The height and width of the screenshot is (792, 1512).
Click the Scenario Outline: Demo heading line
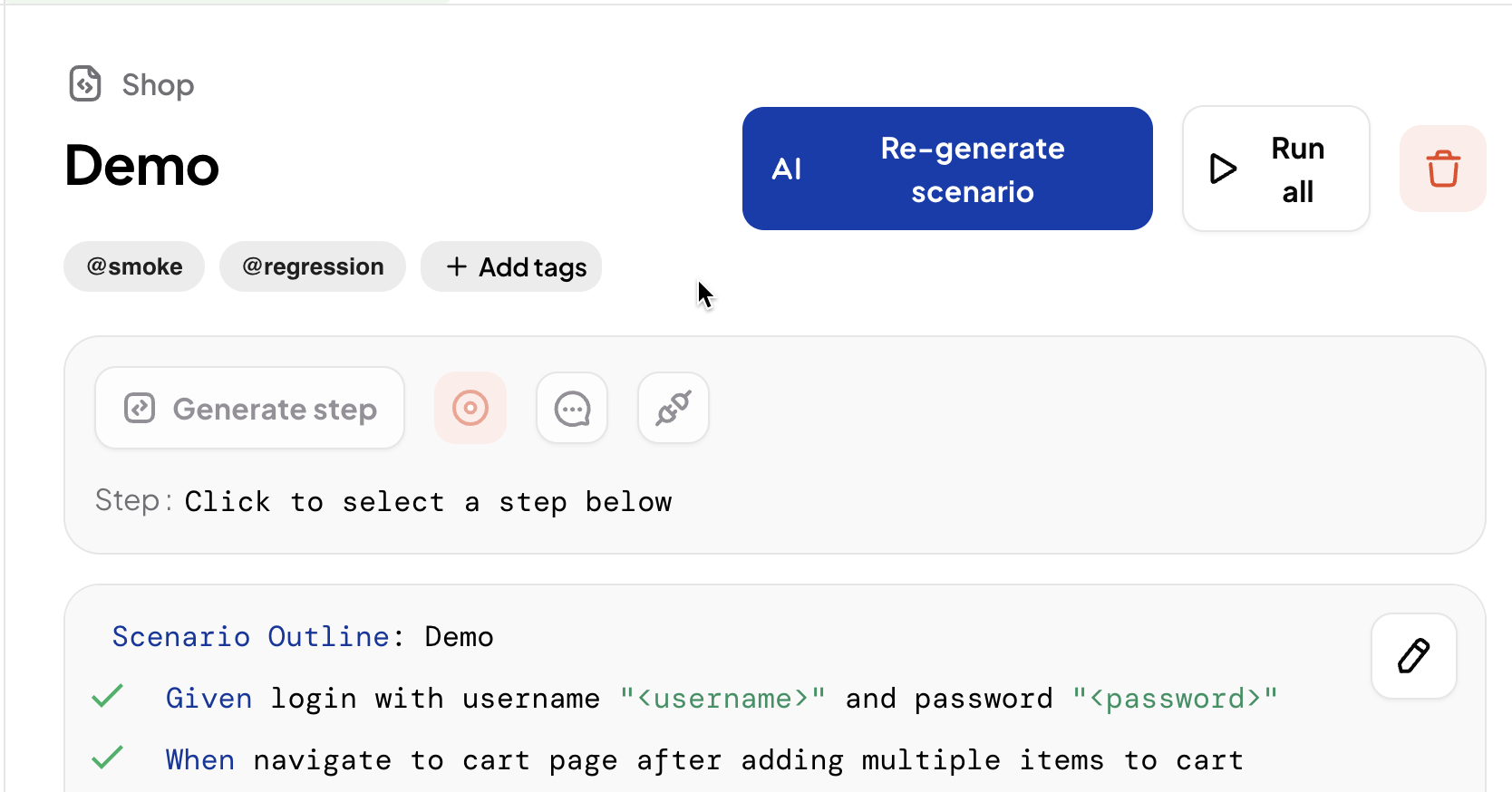coord(303,637)
